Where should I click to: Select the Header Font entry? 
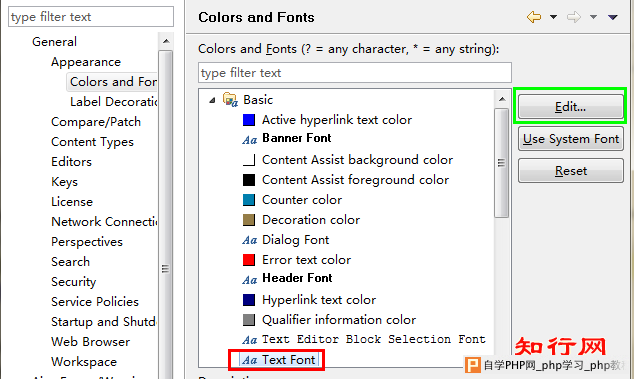tap(297, 278)
